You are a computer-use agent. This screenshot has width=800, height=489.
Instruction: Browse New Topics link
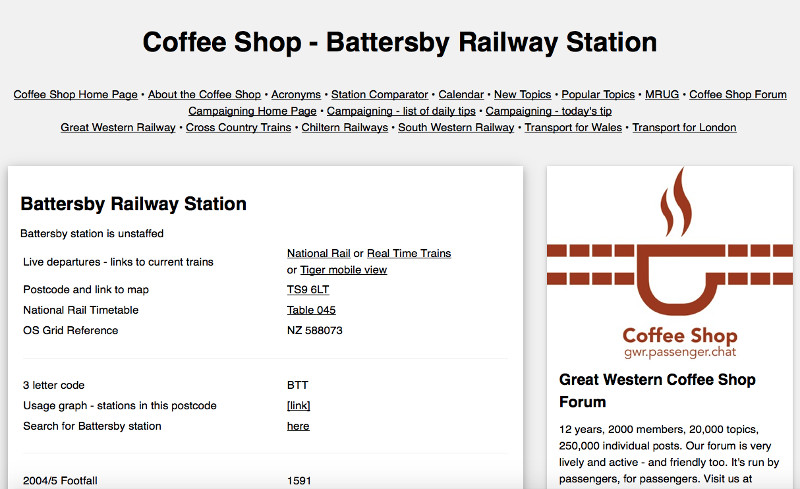tap(522, 95)
